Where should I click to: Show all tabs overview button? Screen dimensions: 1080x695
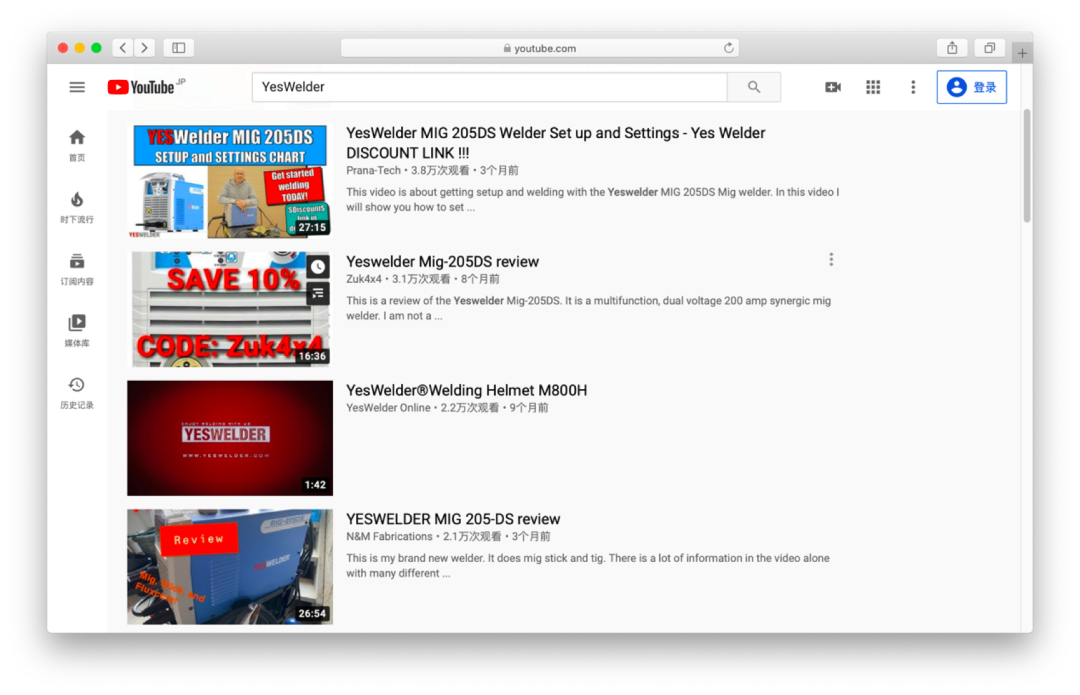coord(989,48)
